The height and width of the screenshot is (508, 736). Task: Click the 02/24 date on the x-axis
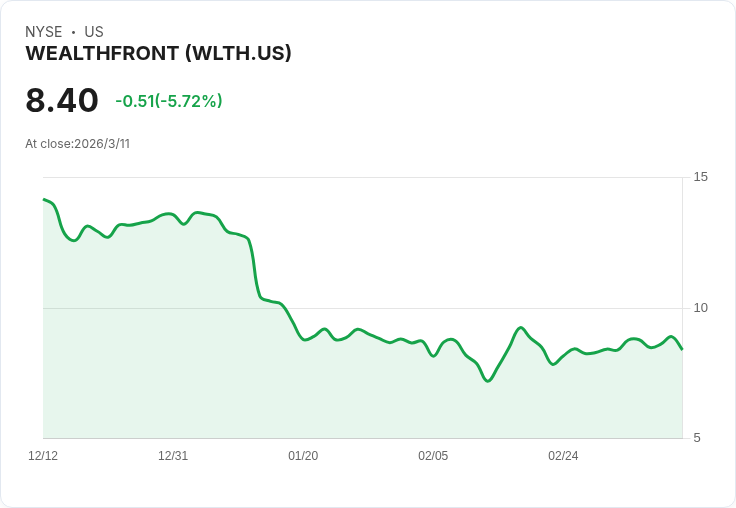point(563,456)
